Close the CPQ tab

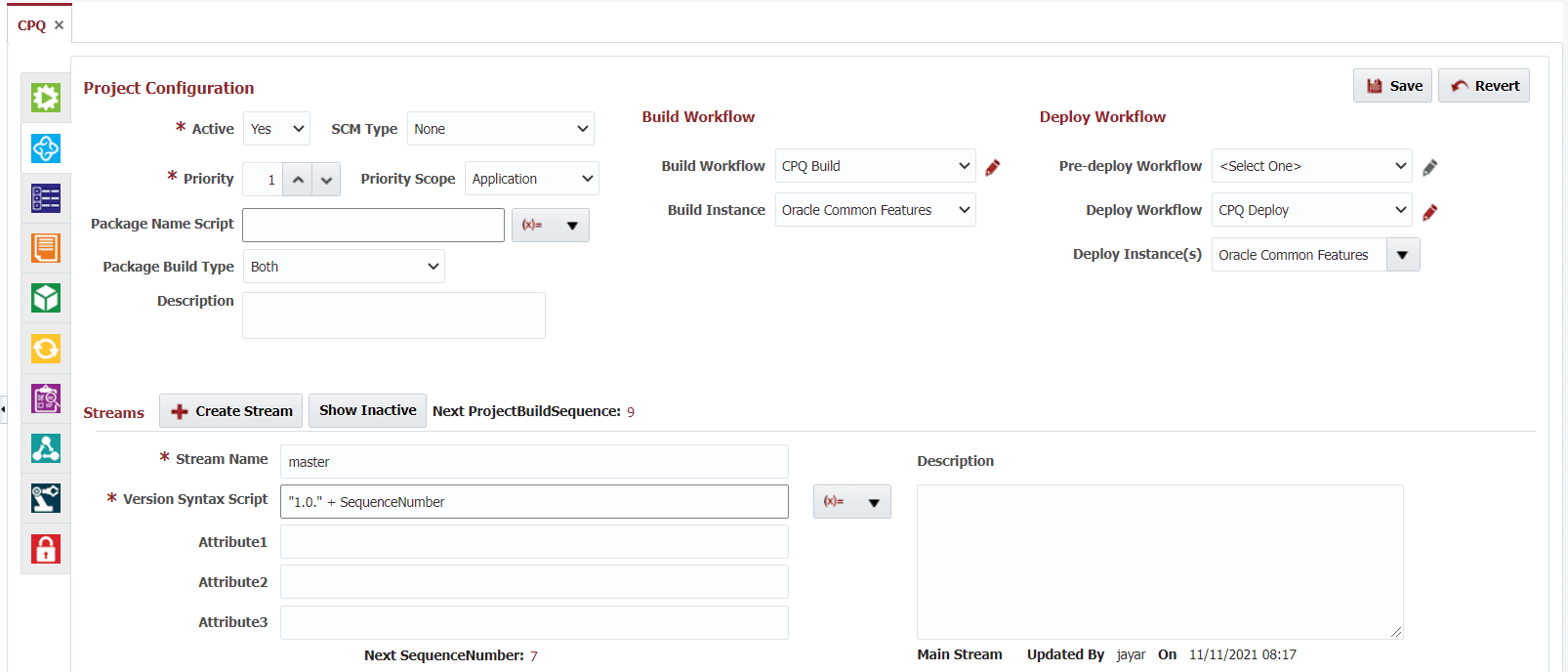point(59,25)
